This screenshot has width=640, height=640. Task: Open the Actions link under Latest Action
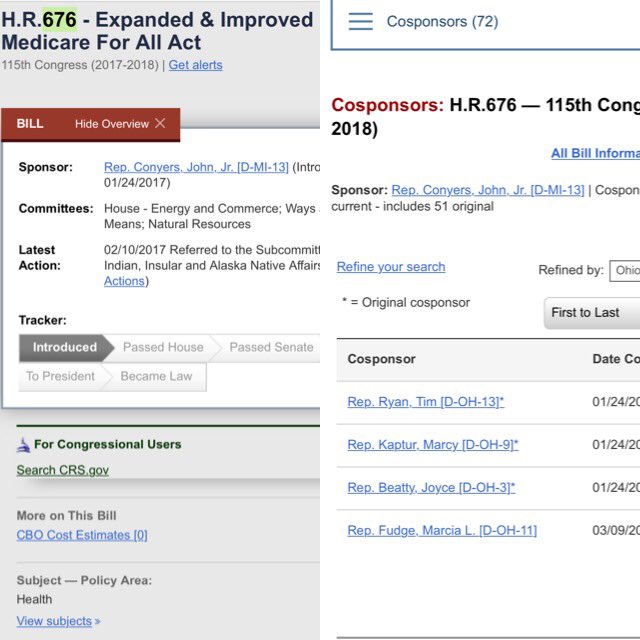click(x=124, y=281)
